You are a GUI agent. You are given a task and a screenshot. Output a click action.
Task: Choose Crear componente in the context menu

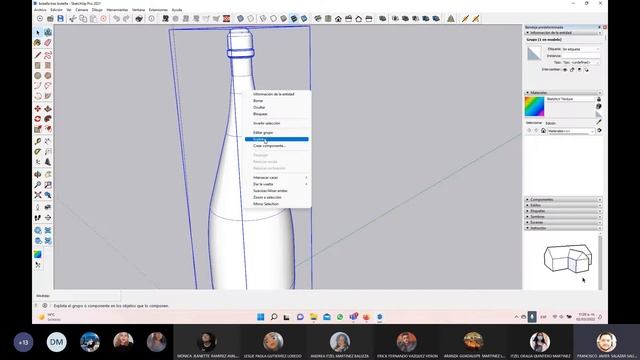(277, 146)
